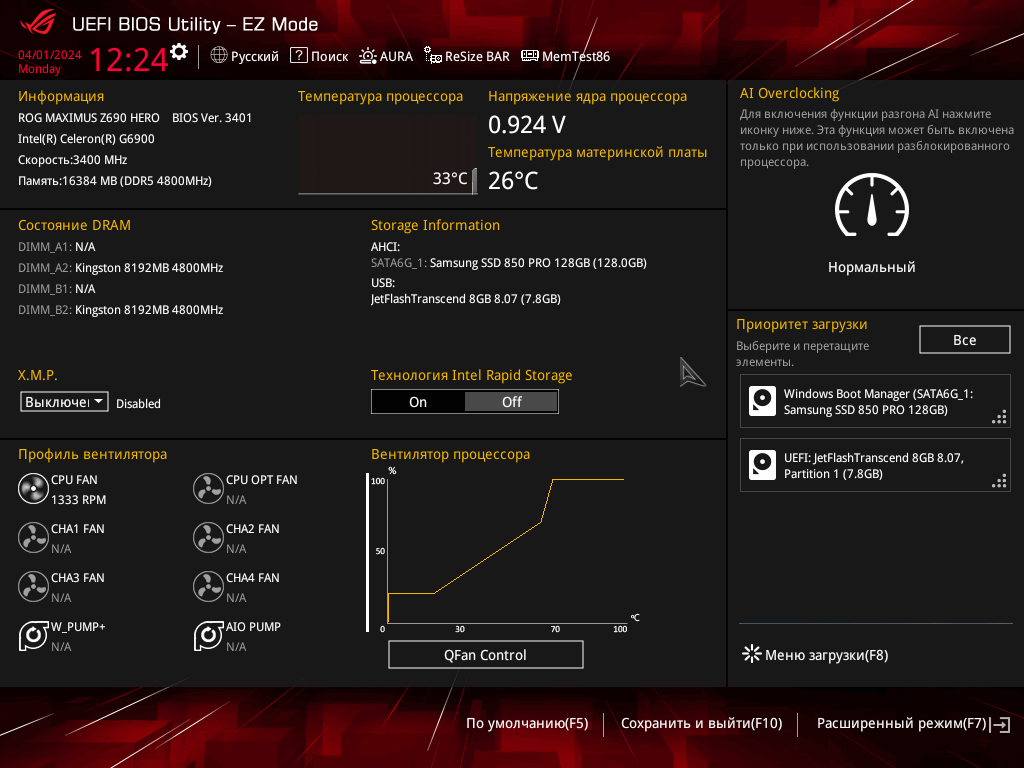Screen dimensions: 1024x768
Task: Click the search question mark icon
Action: click(298, 56)
